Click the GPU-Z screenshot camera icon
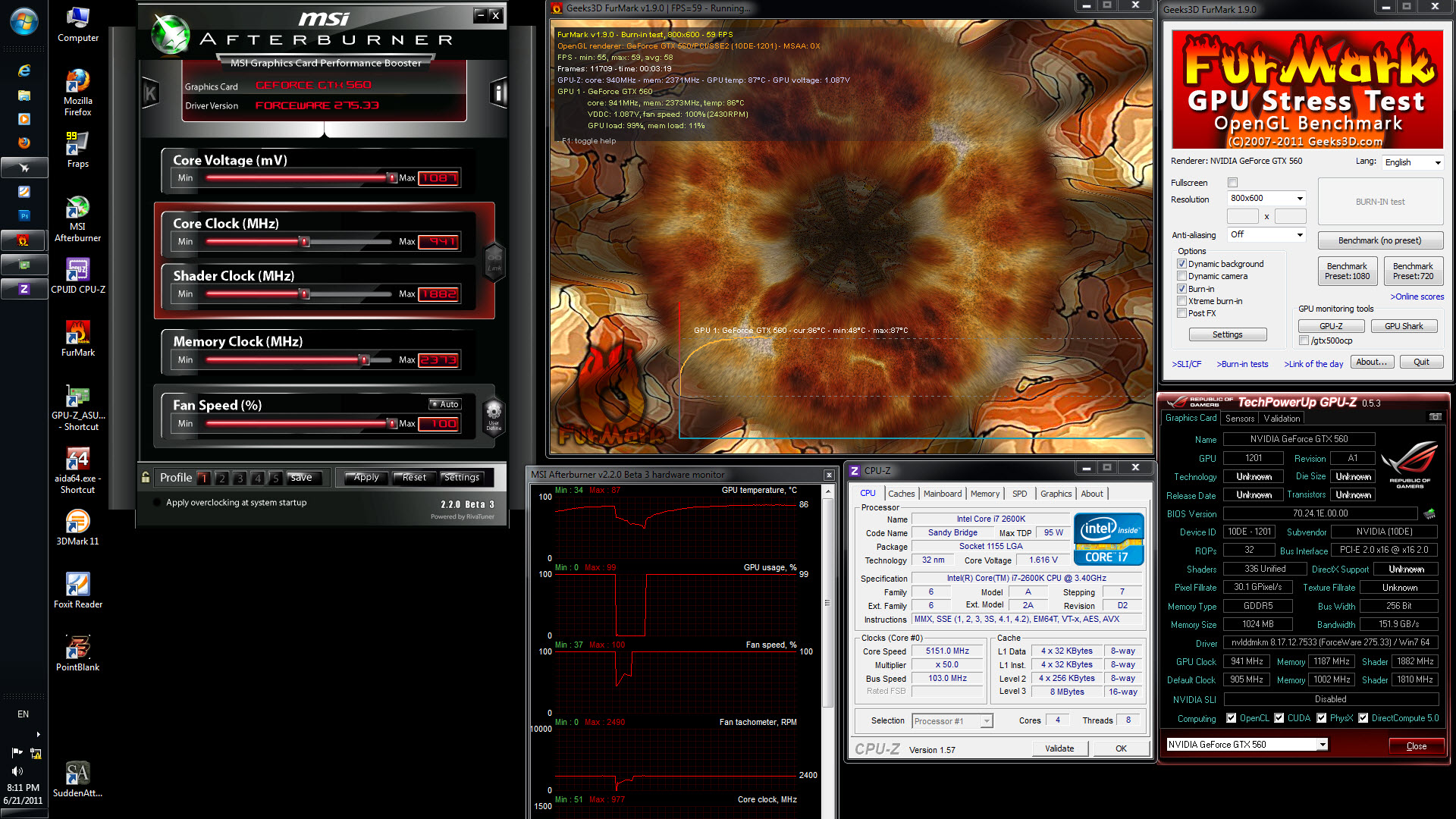The height and width of the screenshot is (819, 1456). (x=1435, y=417)
